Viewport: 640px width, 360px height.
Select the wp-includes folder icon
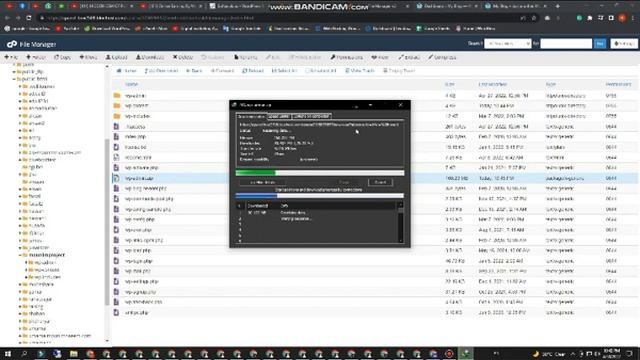[117, 116]
